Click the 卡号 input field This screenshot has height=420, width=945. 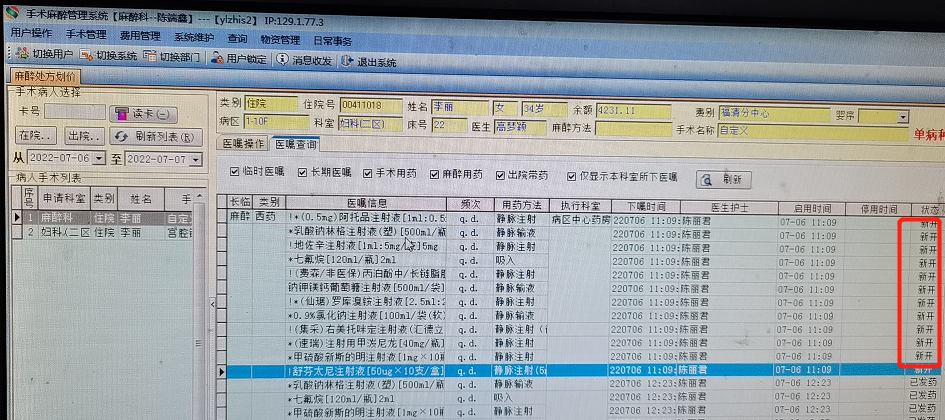[75, 112]
